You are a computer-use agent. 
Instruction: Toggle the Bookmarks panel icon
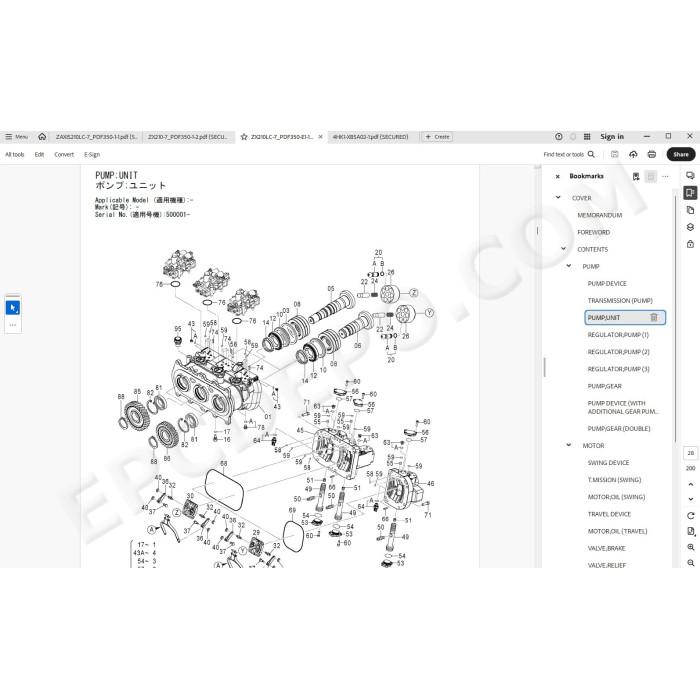tap(690, 193)
